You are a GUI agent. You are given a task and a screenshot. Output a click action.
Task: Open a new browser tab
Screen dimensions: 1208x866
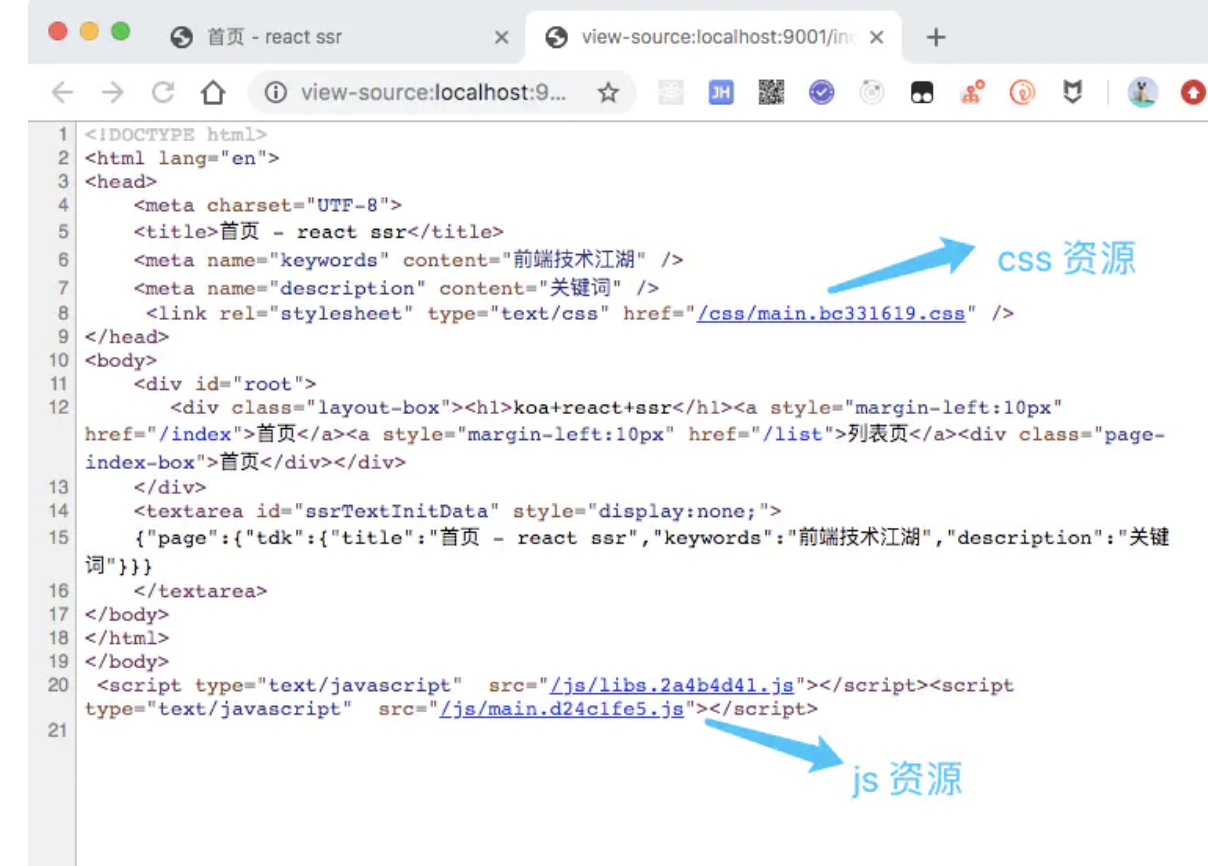(935, 38)
